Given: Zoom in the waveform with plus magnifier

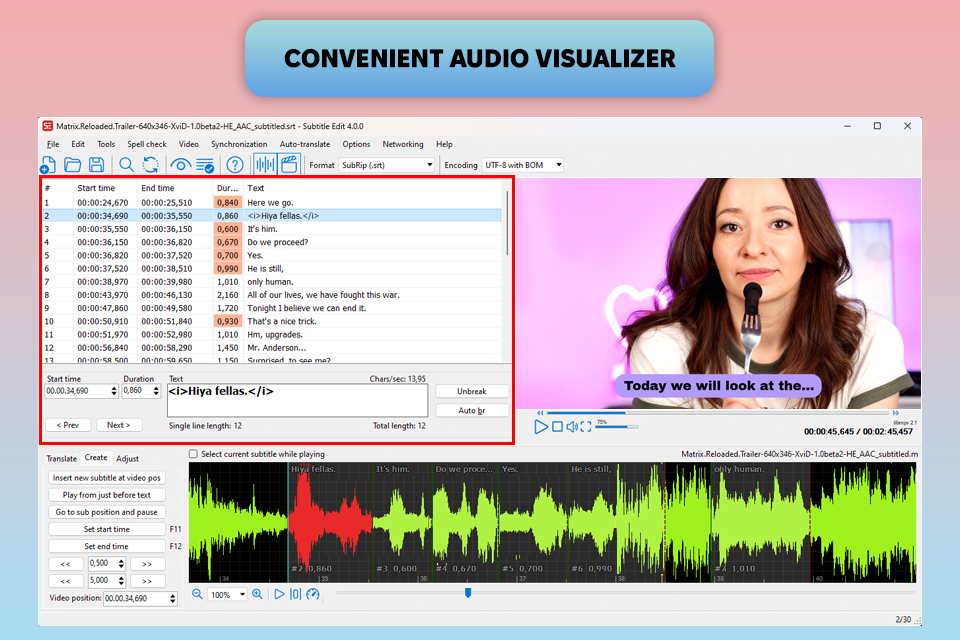Looking at the screenshot, I should point(258,594).
